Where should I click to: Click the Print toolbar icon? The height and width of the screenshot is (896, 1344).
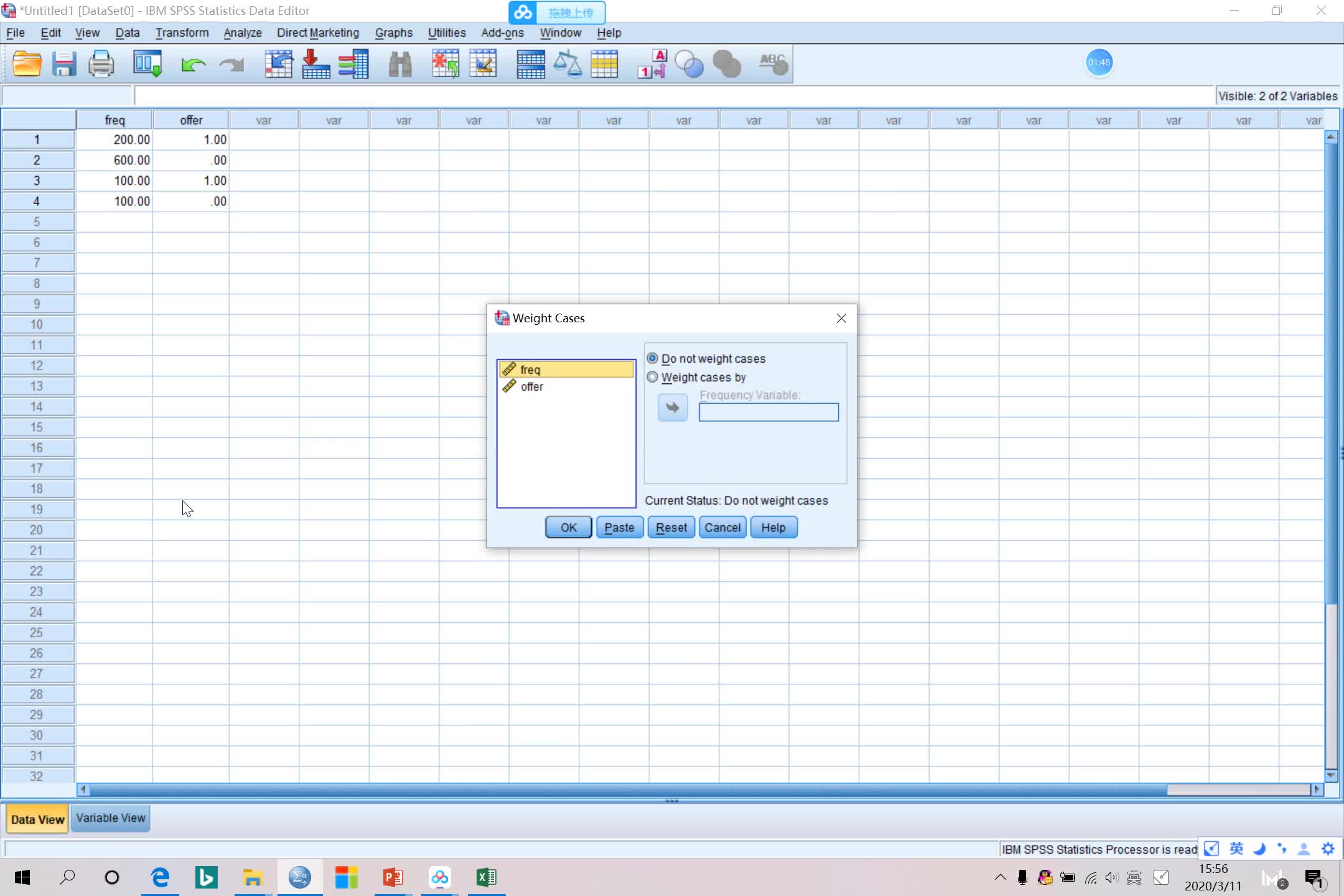click(101, 64)
